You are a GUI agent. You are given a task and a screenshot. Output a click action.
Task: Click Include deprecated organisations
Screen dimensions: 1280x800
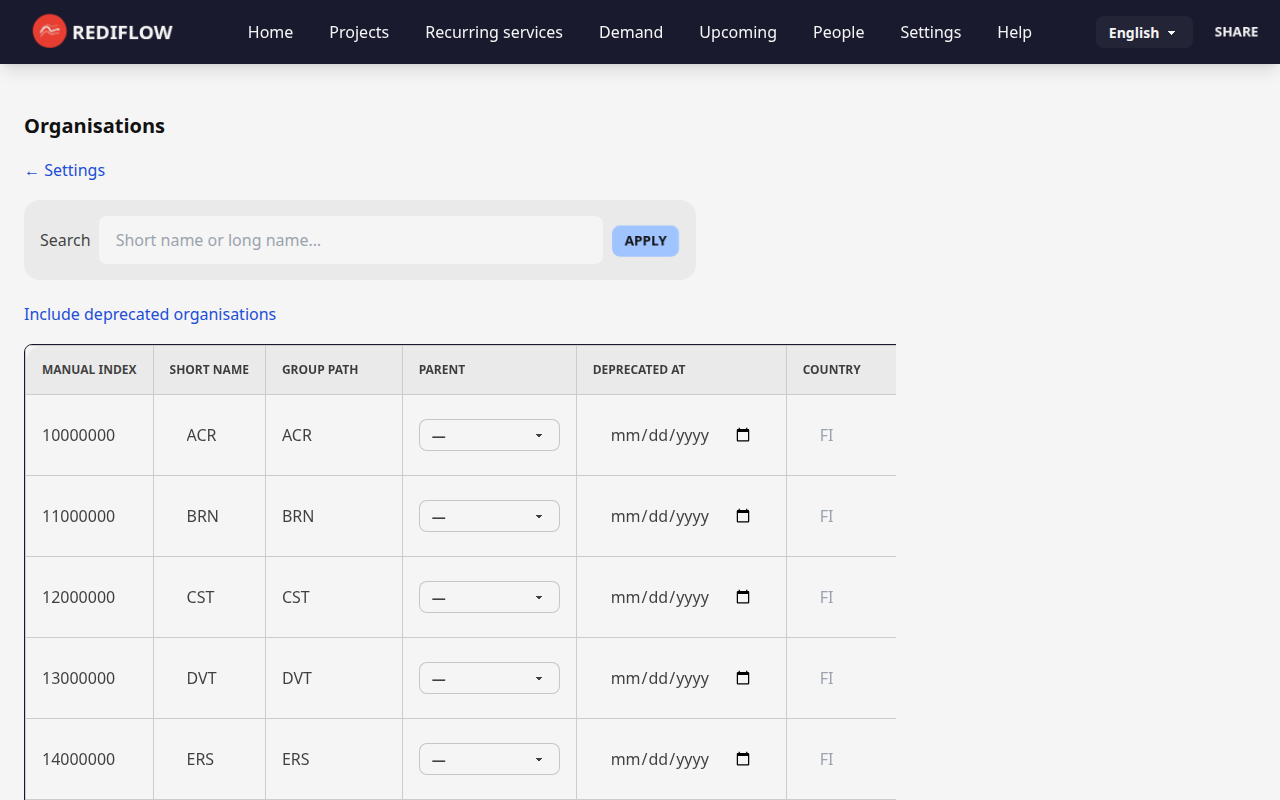point(150,314)
